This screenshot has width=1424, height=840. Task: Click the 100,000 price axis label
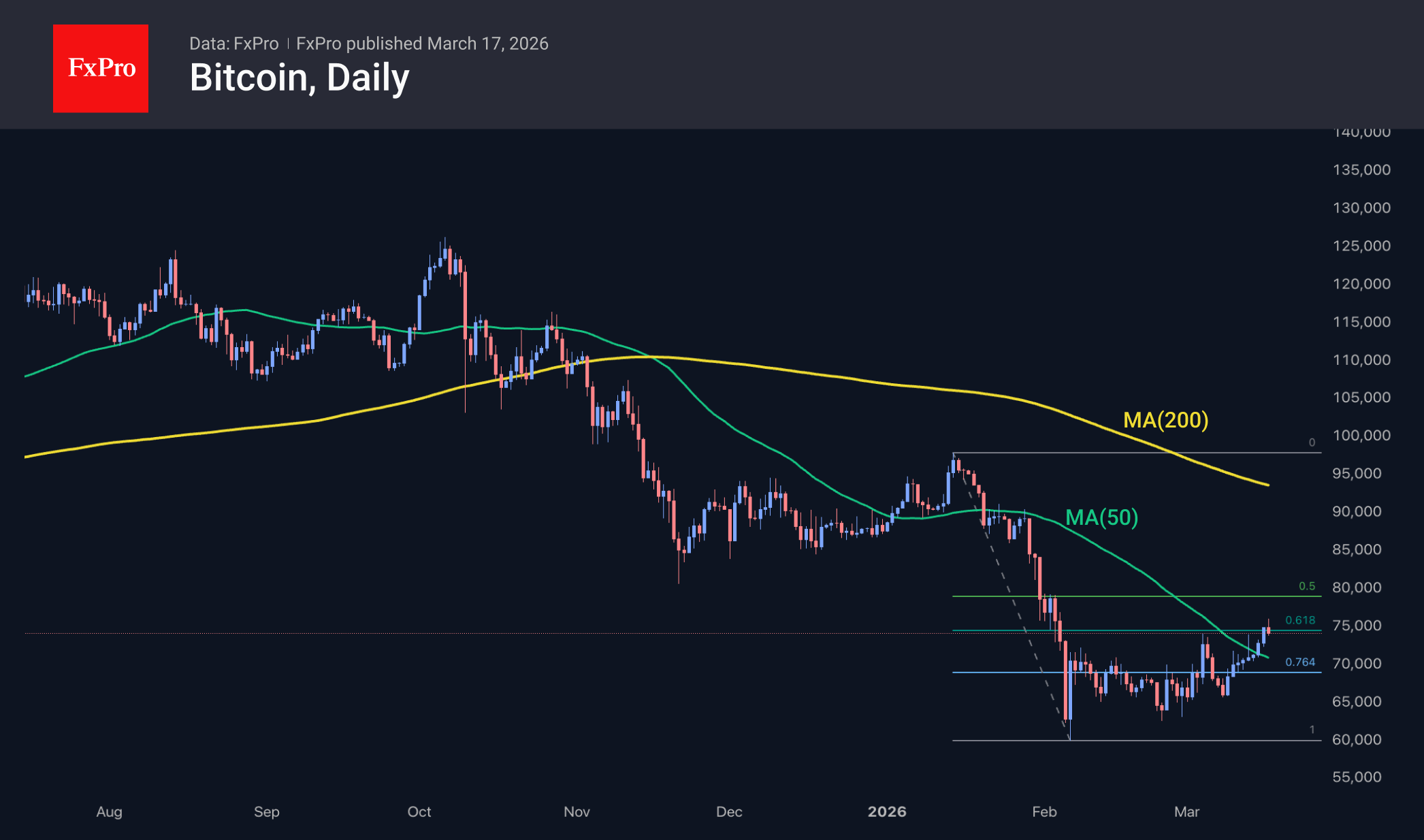[x=1361, y=435]
